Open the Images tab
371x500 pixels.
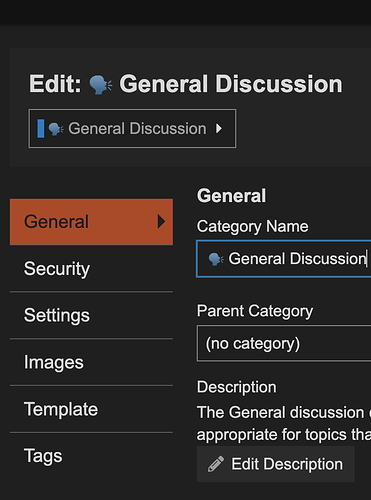coord(91,362)
